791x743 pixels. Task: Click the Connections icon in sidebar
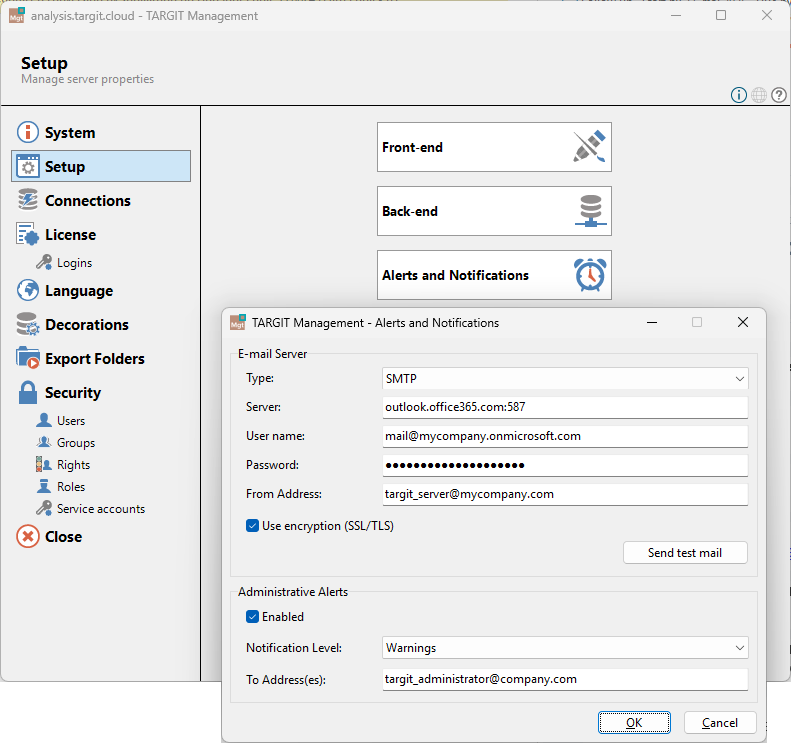[x=28, y=200]
